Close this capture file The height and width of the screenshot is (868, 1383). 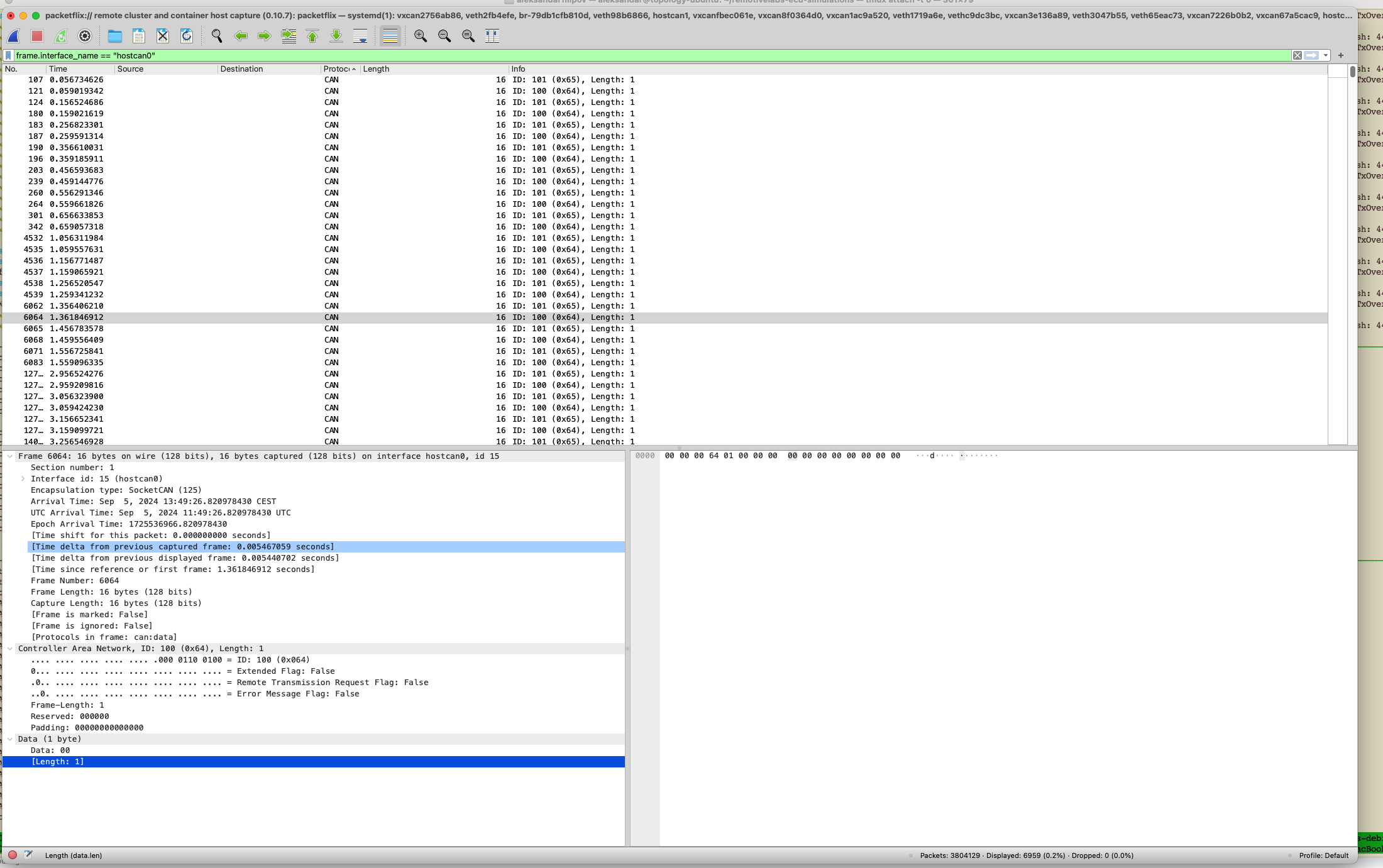point(163,36)
